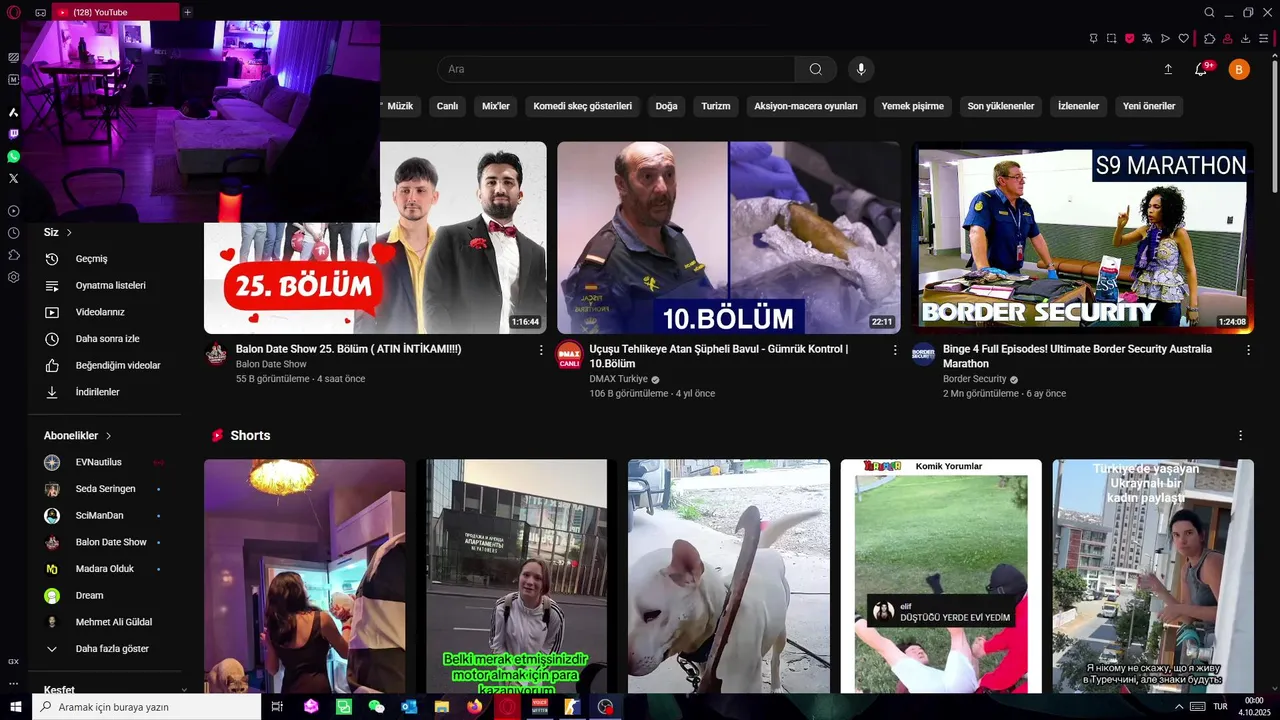This screenshot has height=720, width=1280.
Task: Open sidebar settings gear
Action: (13, 277)
